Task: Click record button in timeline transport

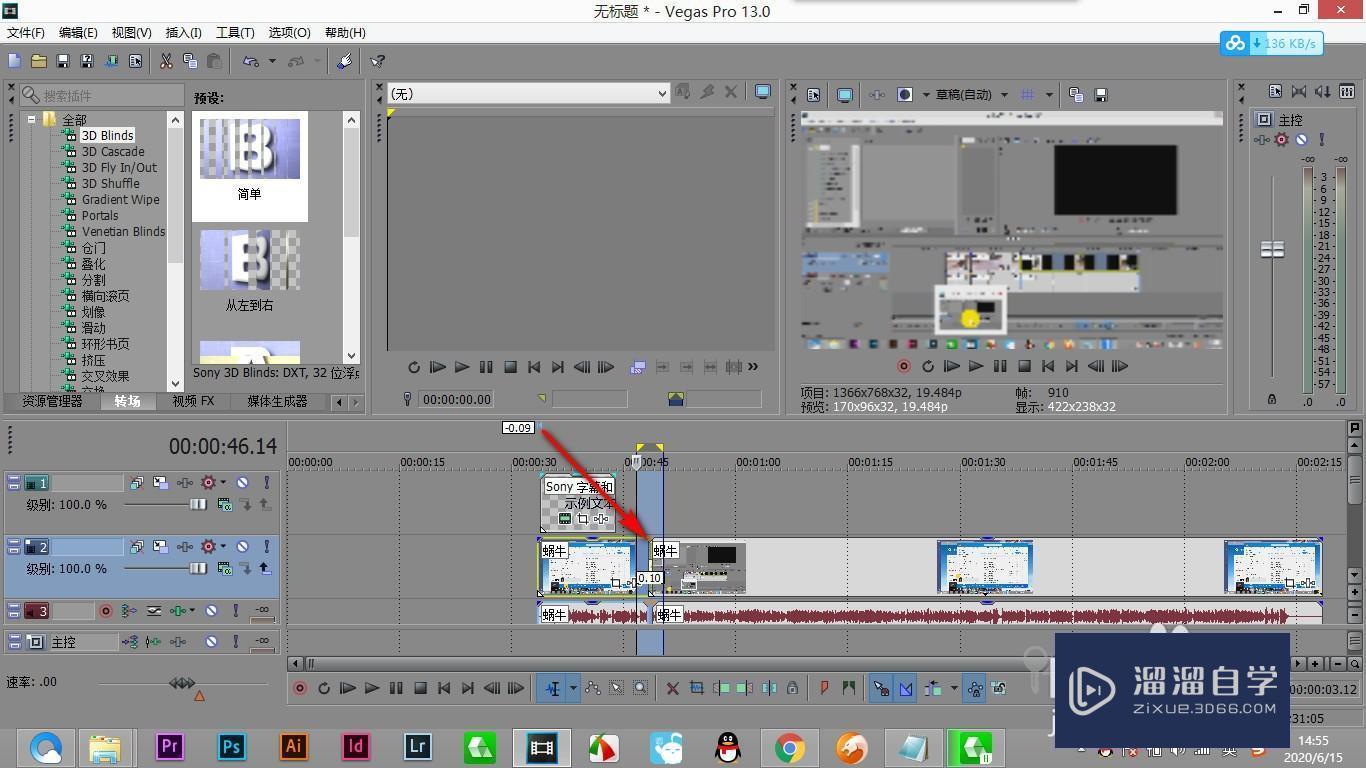Action: tap(299, 688)
